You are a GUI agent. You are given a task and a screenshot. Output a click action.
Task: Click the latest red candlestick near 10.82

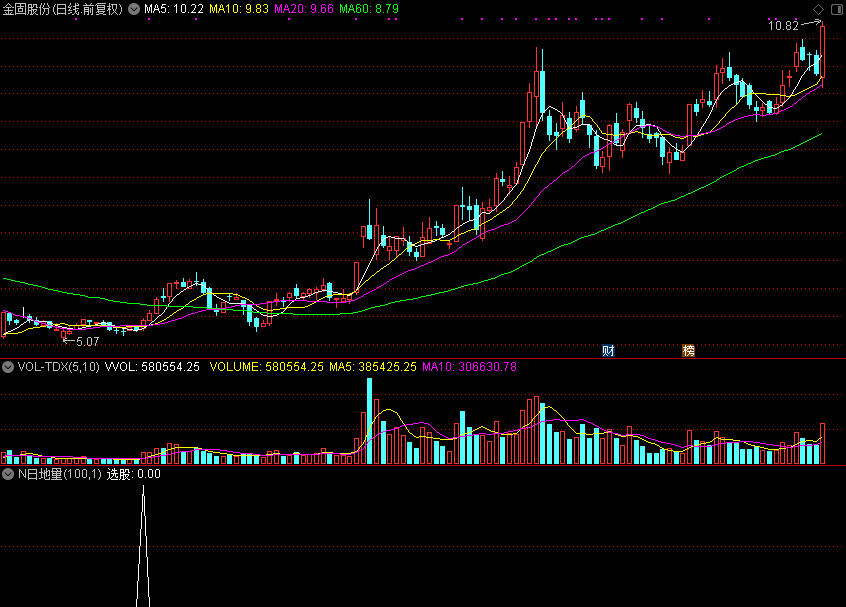click(822, 54)
